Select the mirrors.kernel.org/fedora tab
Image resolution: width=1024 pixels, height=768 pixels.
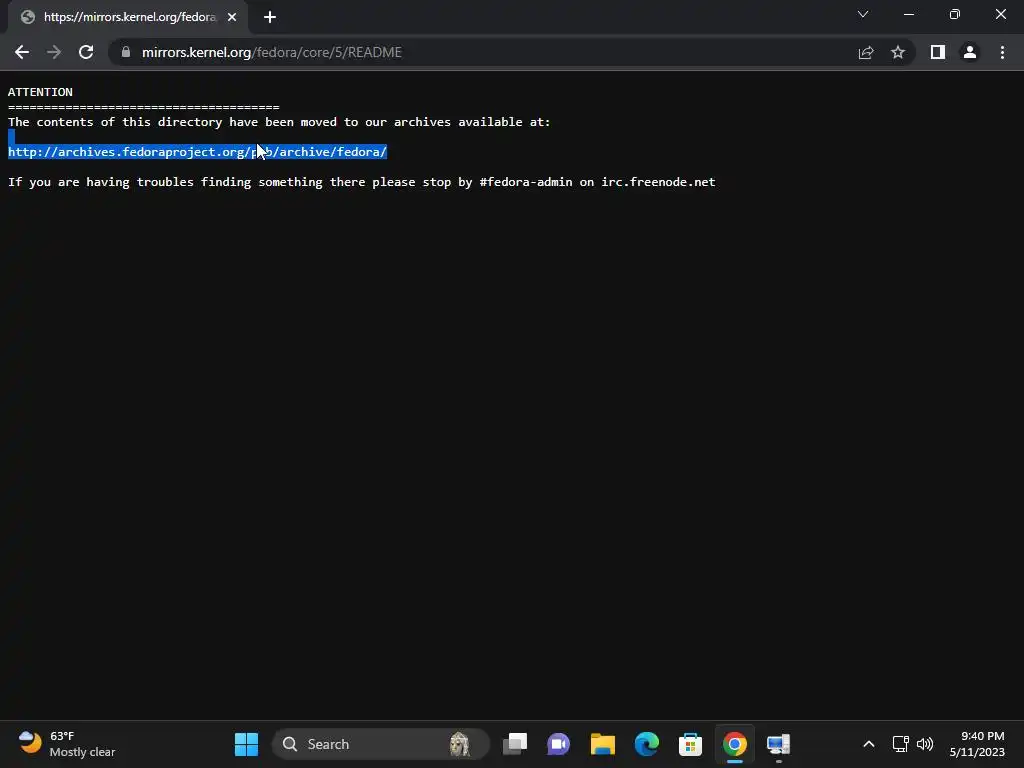128,17
